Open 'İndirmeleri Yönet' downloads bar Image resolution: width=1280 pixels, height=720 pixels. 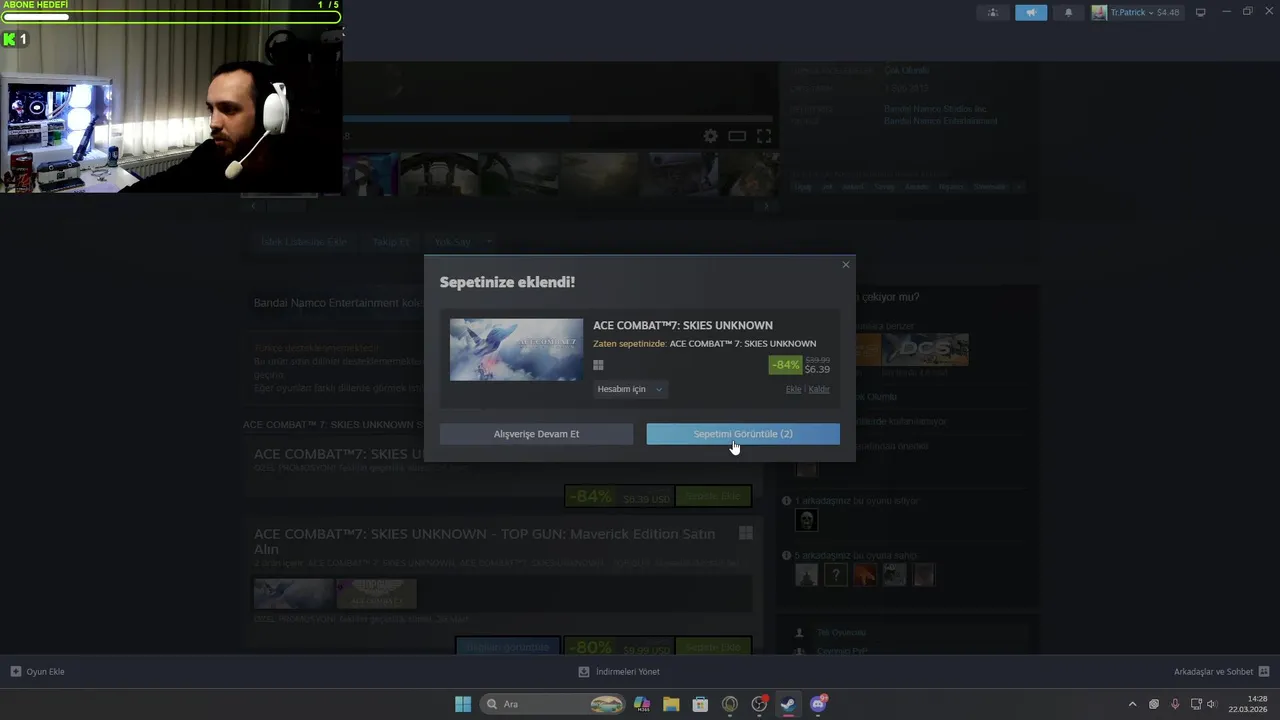619,672
